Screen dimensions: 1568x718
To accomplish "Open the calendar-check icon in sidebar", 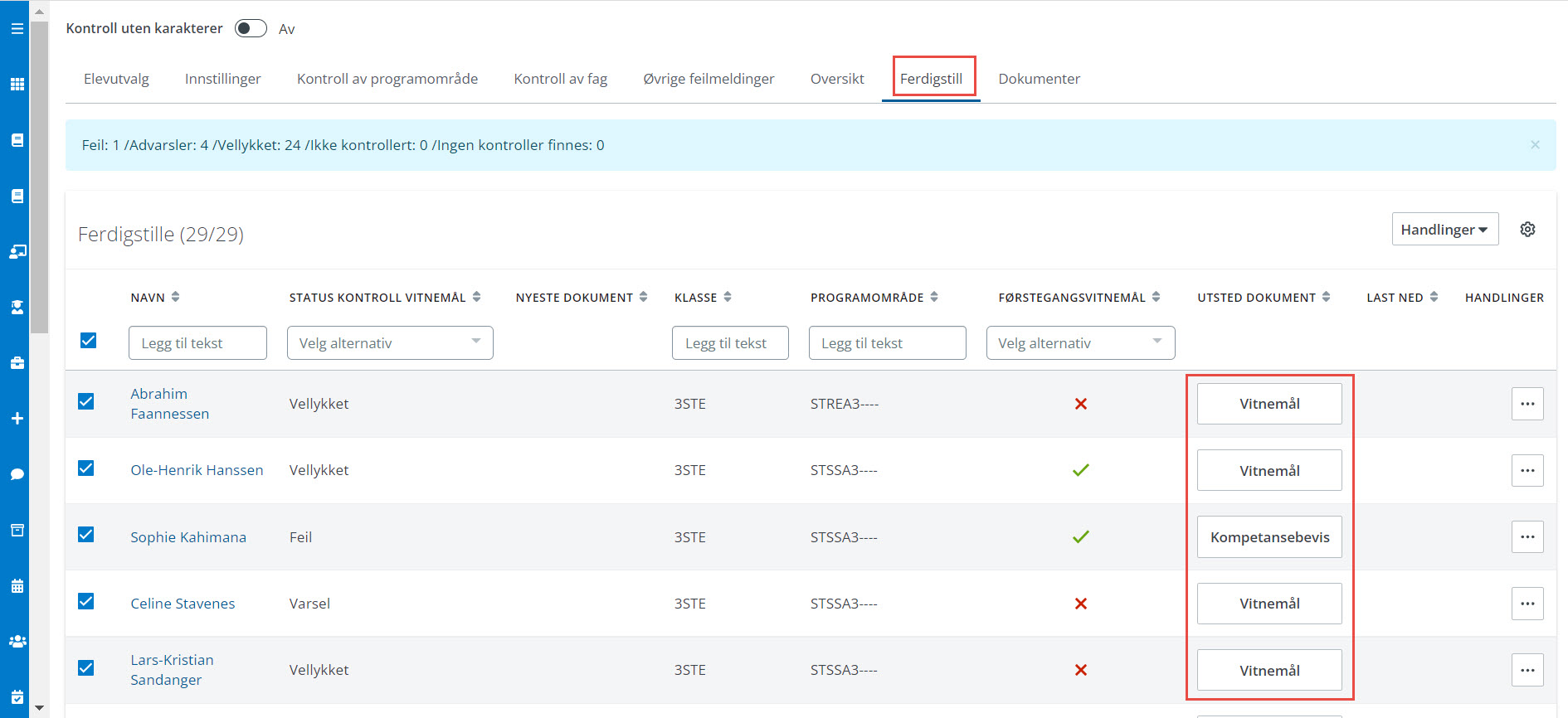I will point(17,697).
